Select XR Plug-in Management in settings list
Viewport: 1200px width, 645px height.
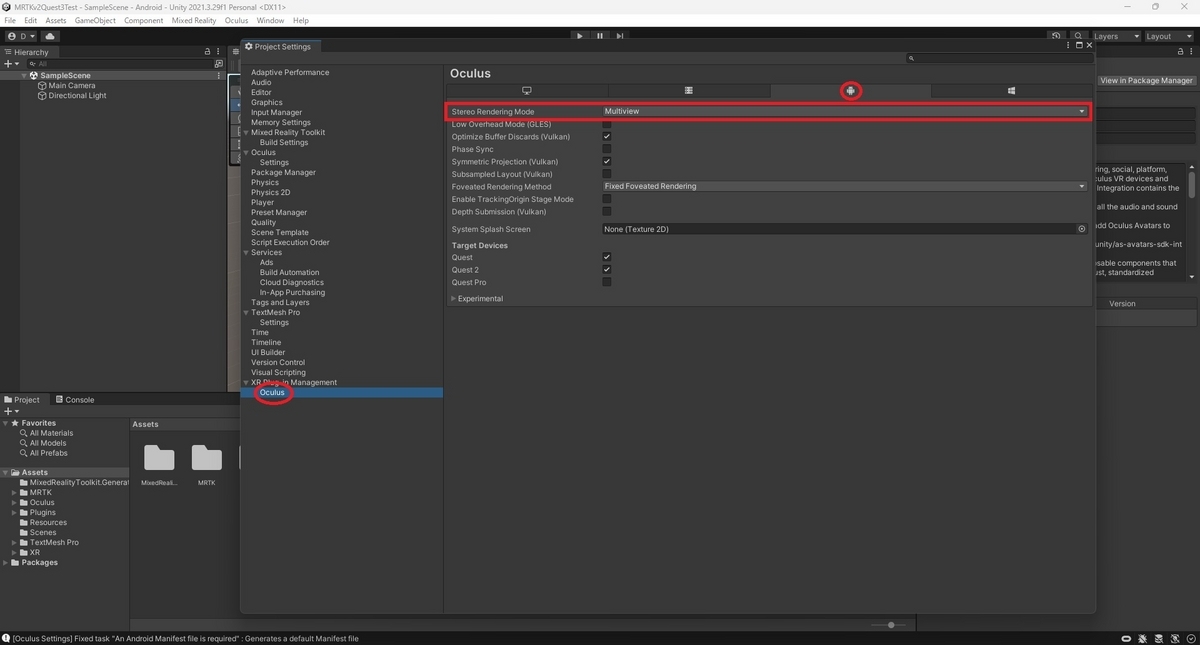coord(294,382)
